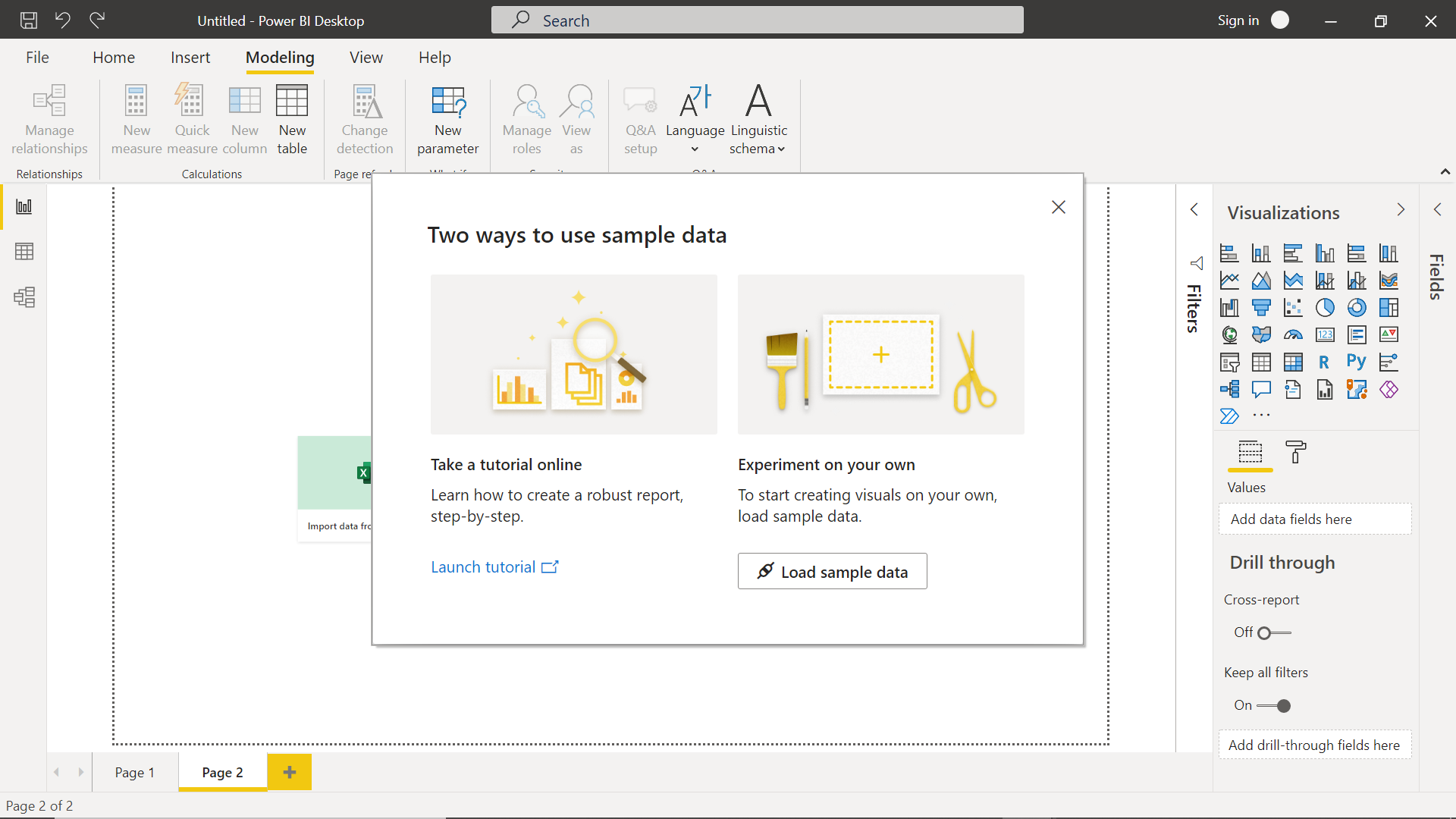Add a new page with plus button

(289, 772)
